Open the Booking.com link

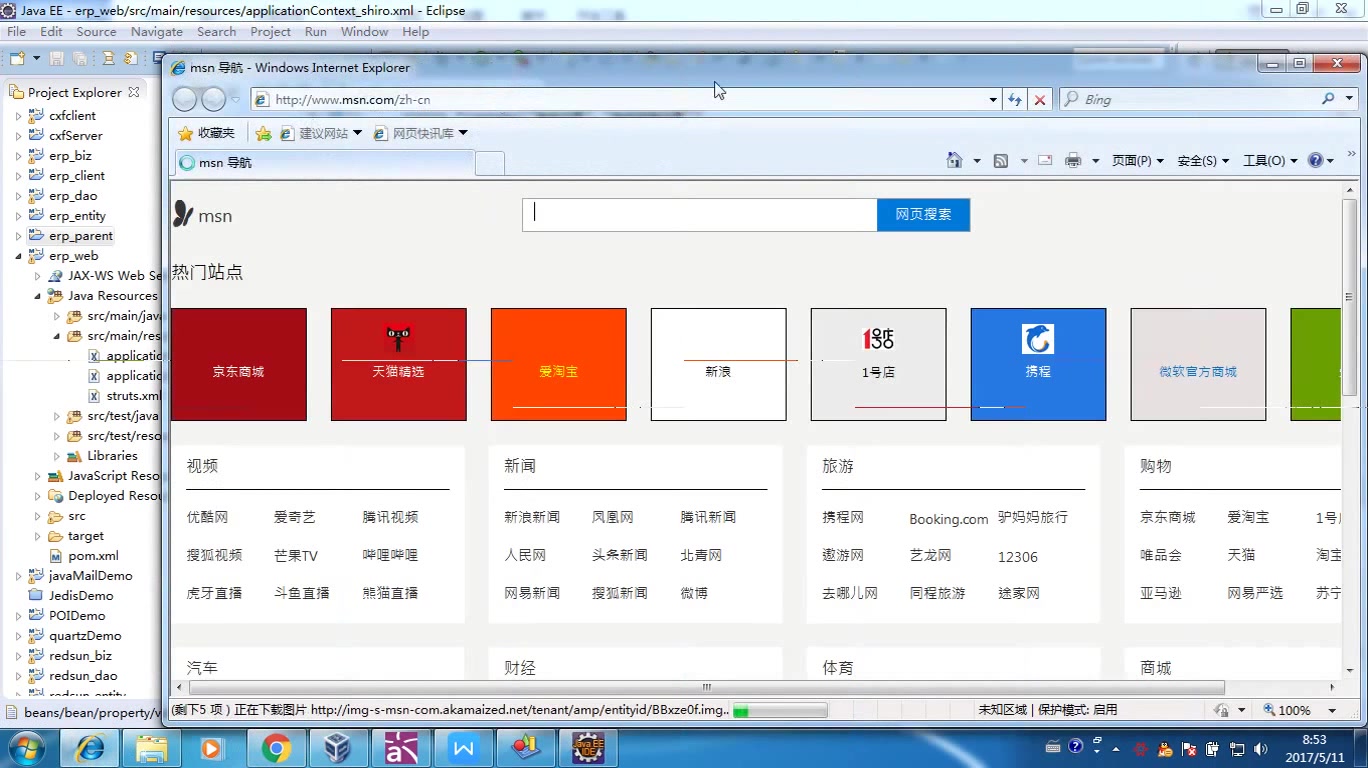point(949,519)
